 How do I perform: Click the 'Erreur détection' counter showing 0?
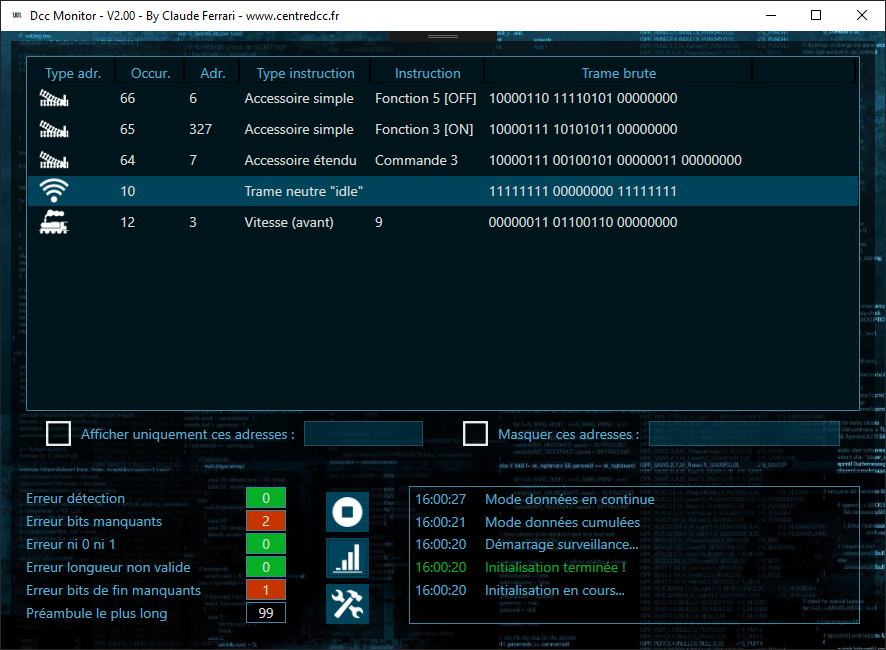coord(266,498)
